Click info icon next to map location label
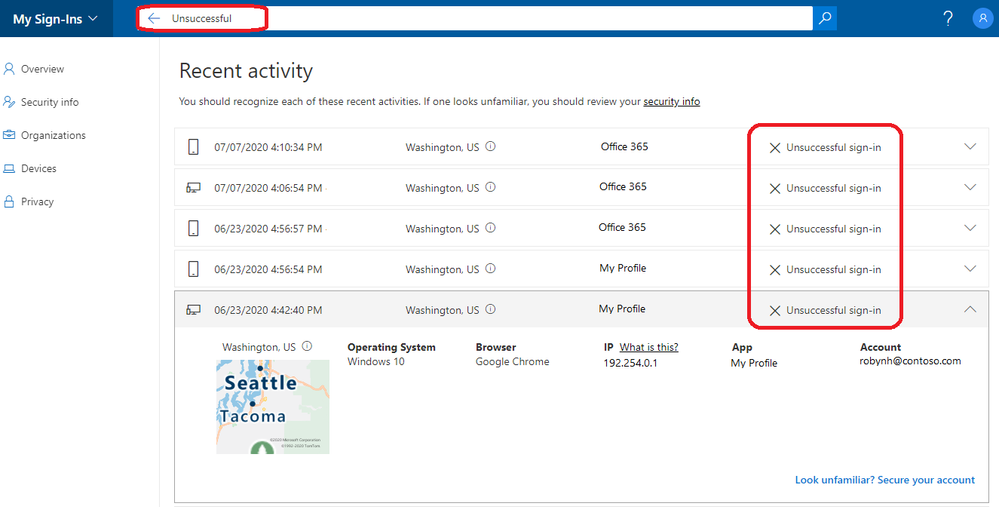This screenshot has height=507, width=999. (x=307, y=346)
